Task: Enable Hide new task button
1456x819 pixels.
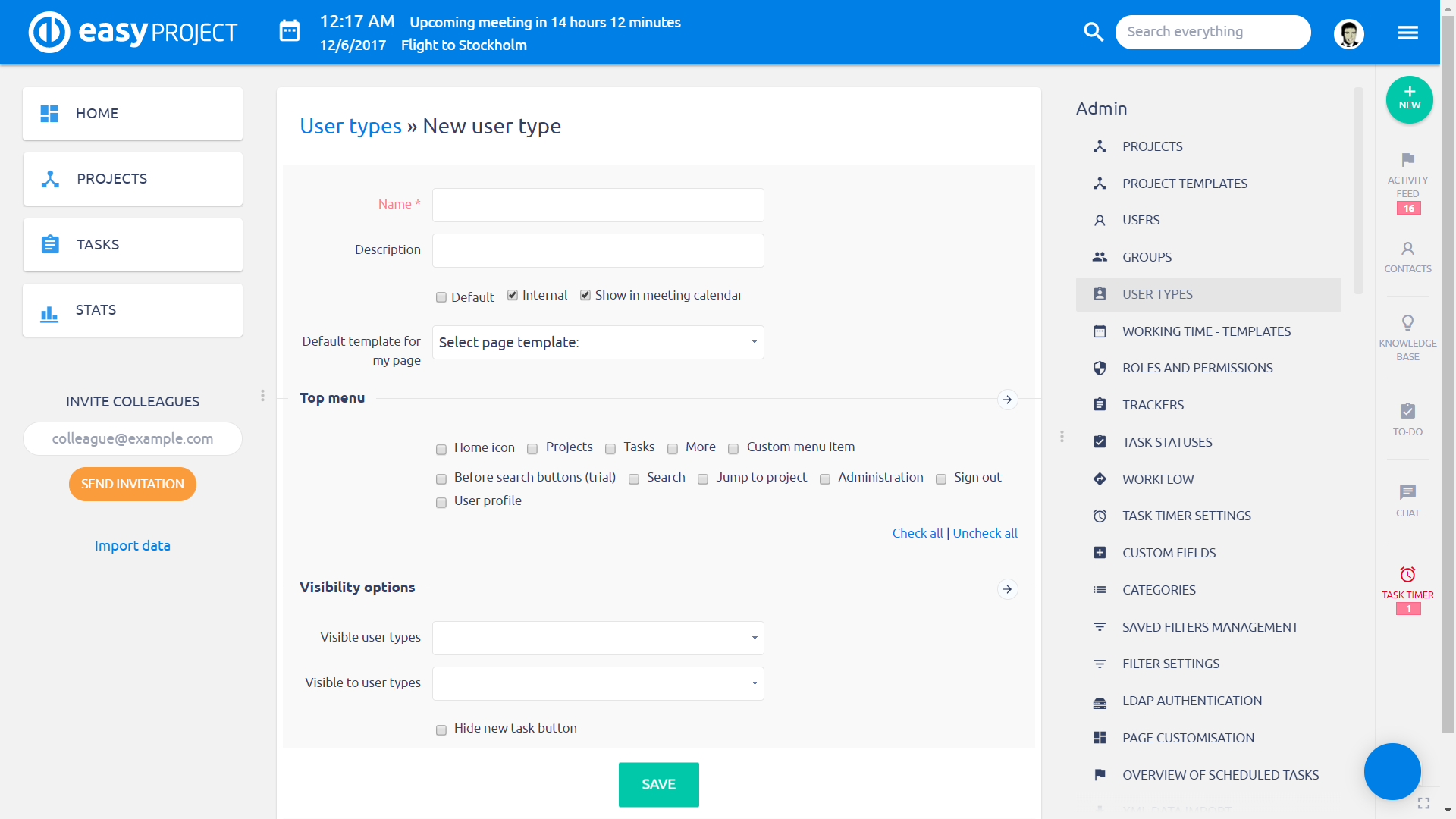Action: 441,730
